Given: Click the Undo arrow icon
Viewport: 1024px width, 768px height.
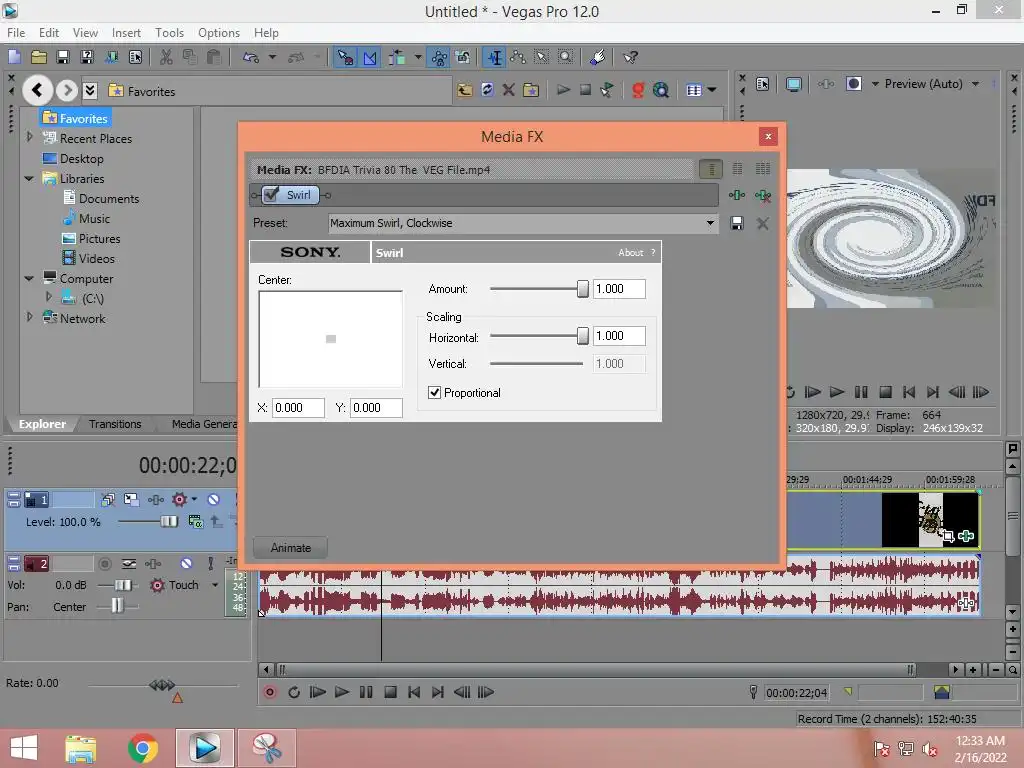Looking at the screenshot, I should pos(251,57).
